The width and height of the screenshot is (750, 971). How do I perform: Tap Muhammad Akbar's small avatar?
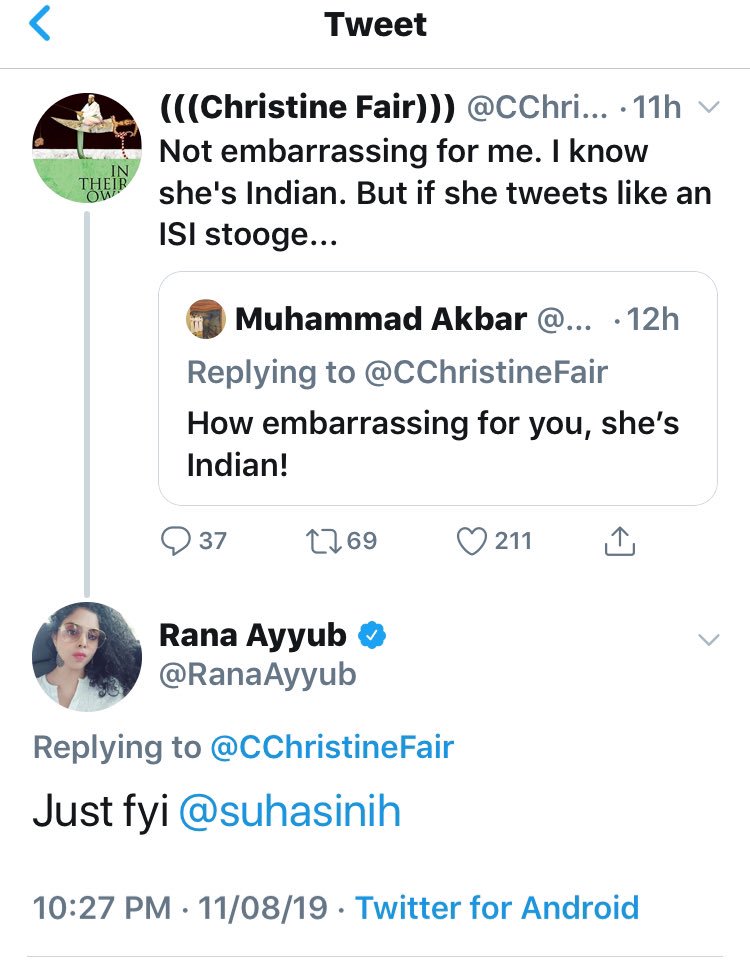(206, 319)
